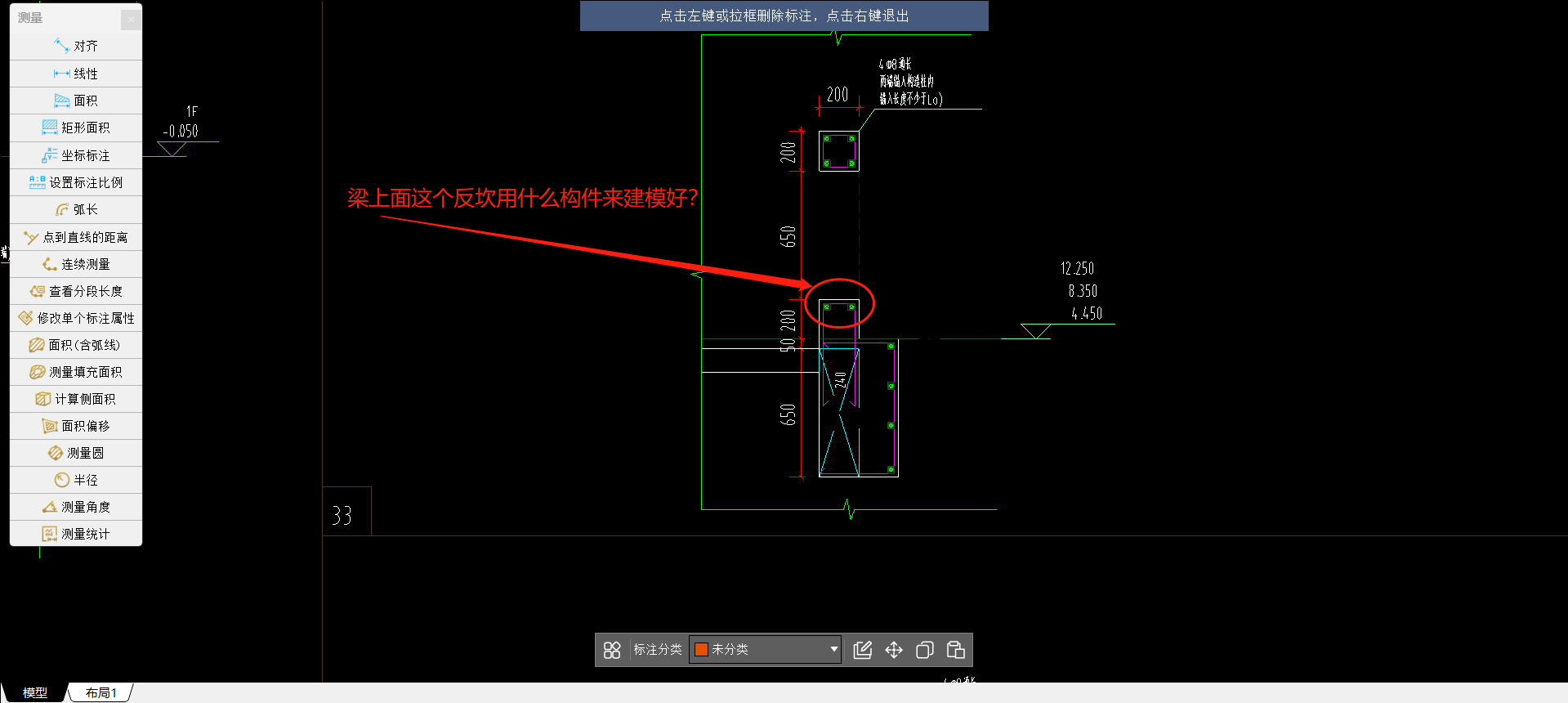Click 修改单个标注属性 edit annotation property
1568x703 pixels.
click(76, 318)
